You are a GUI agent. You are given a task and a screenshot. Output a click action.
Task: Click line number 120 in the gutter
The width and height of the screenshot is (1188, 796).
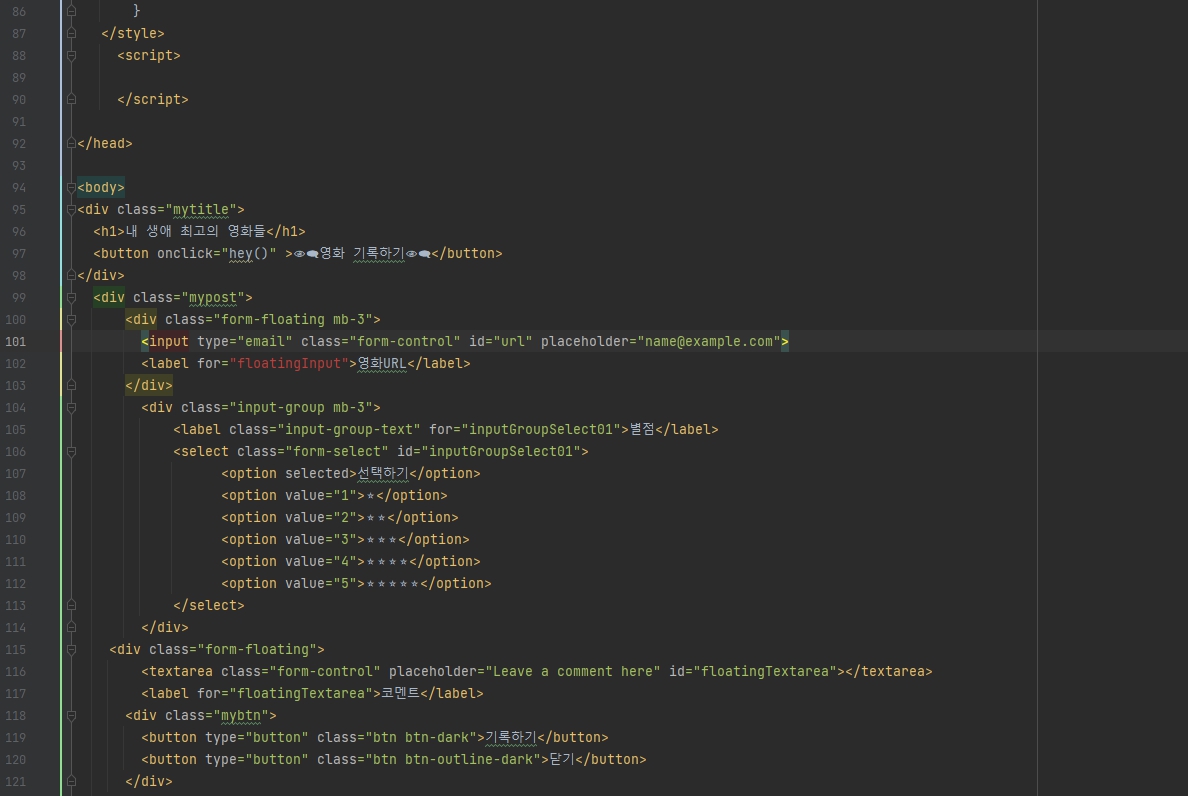(15, 760)
